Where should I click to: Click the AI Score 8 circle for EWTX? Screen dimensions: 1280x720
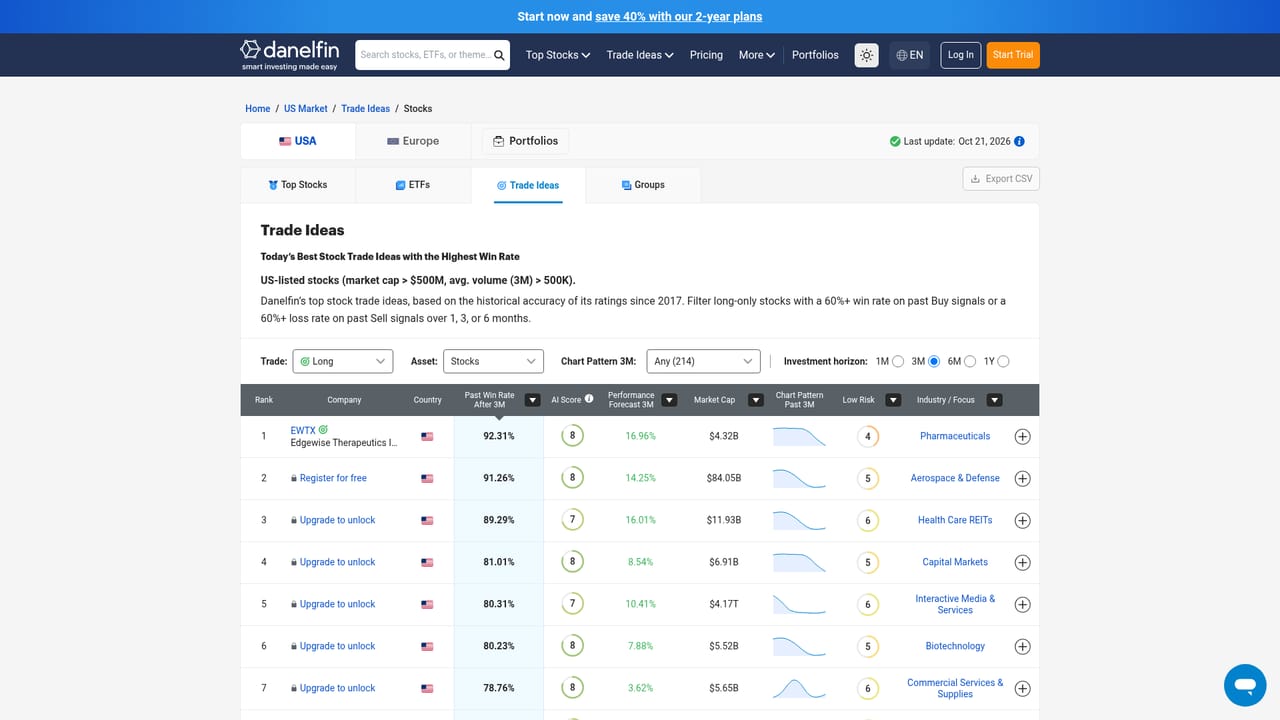click(x=572, y=436)
